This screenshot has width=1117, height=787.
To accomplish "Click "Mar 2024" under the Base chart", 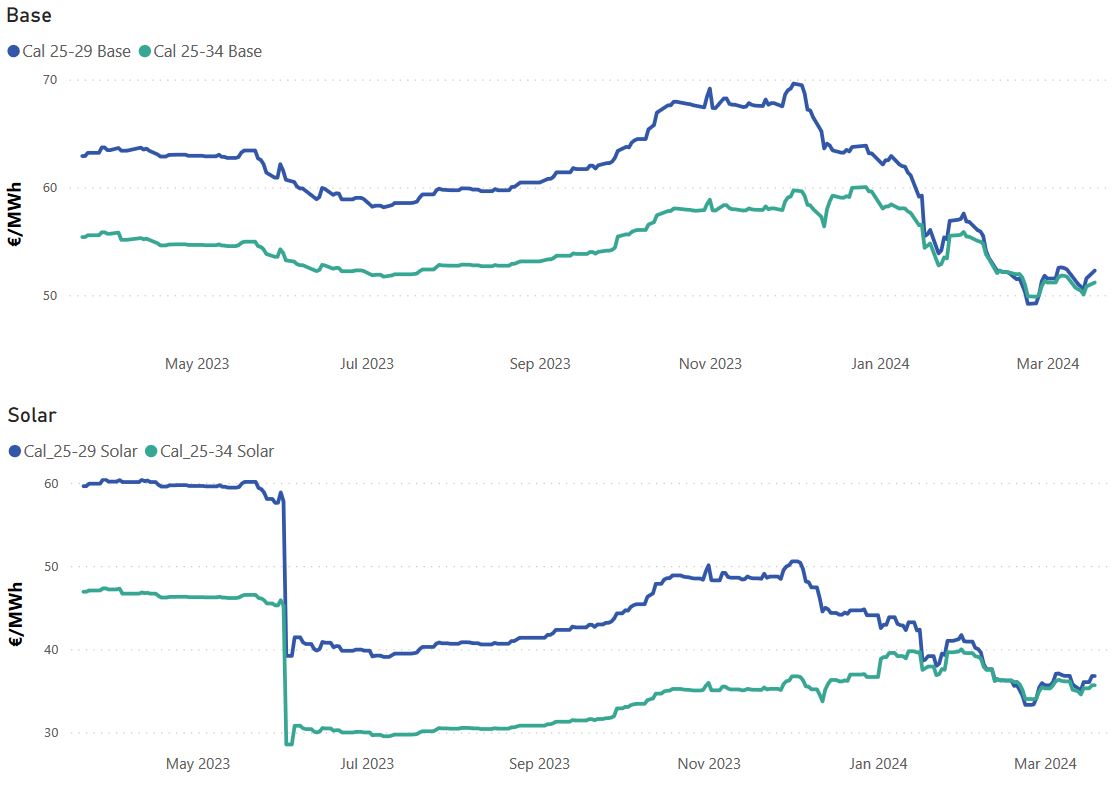I will click(x=1048, y=364).
